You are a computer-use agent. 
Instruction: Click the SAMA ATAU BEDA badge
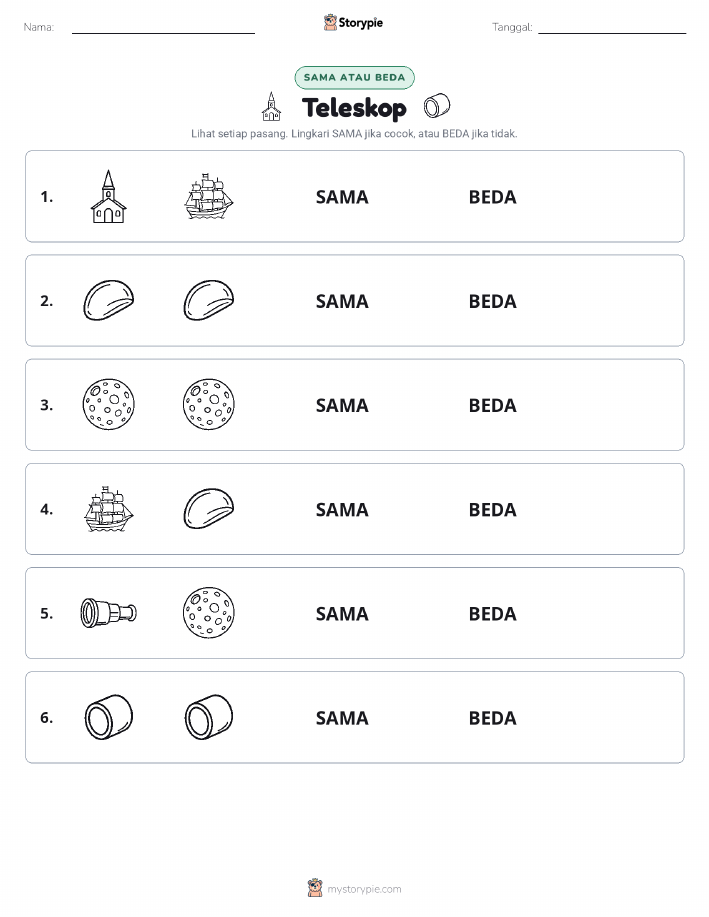click(x=354, y=77)
